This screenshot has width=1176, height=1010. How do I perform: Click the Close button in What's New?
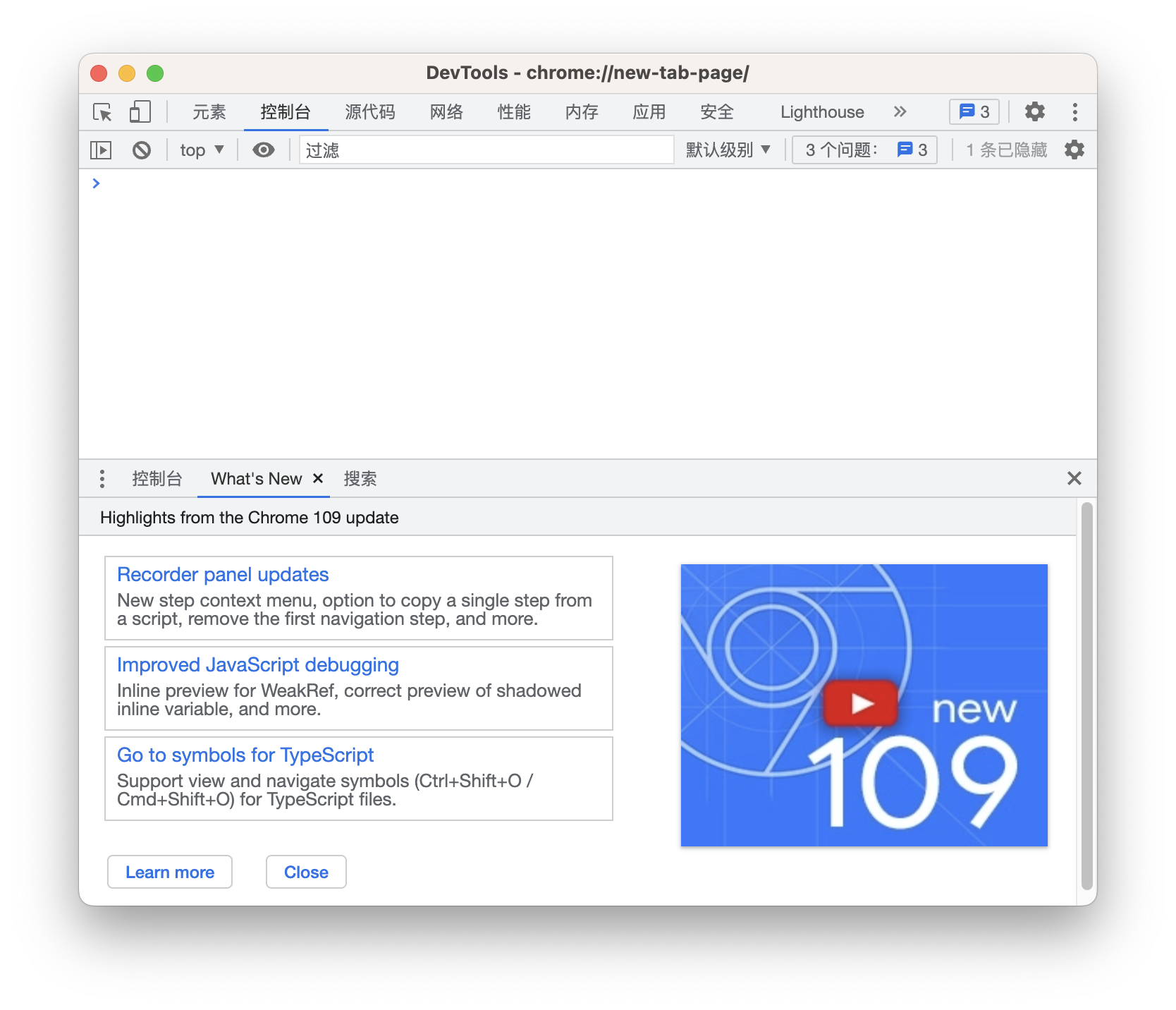[306, 872]
